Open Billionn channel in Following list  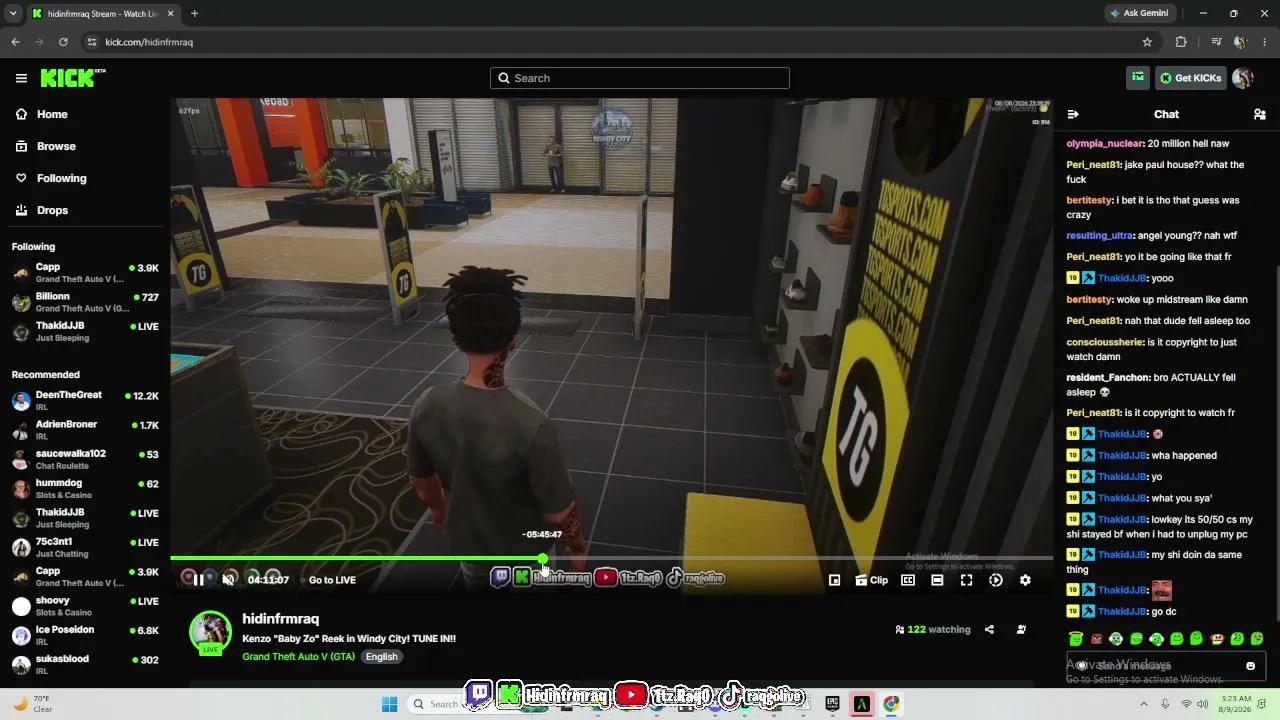[x=85, y=302]
